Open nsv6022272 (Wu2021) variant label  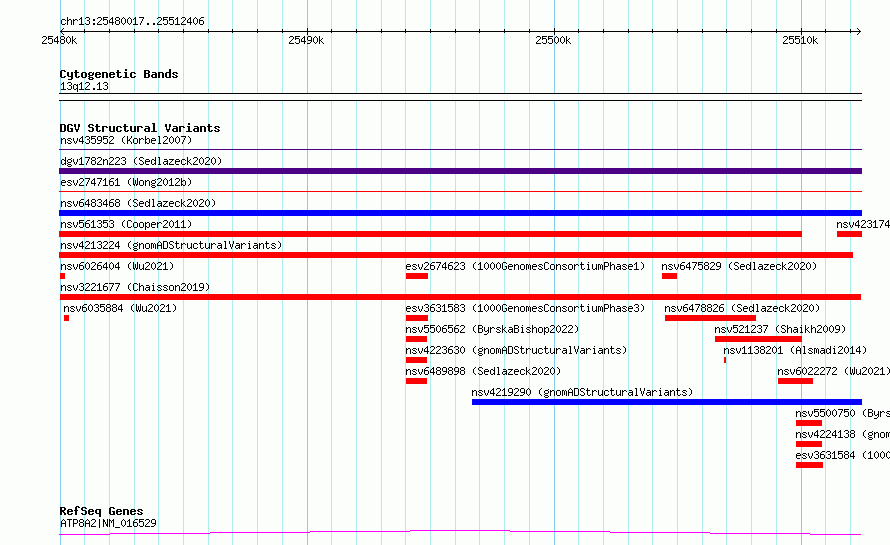point(833,371)
